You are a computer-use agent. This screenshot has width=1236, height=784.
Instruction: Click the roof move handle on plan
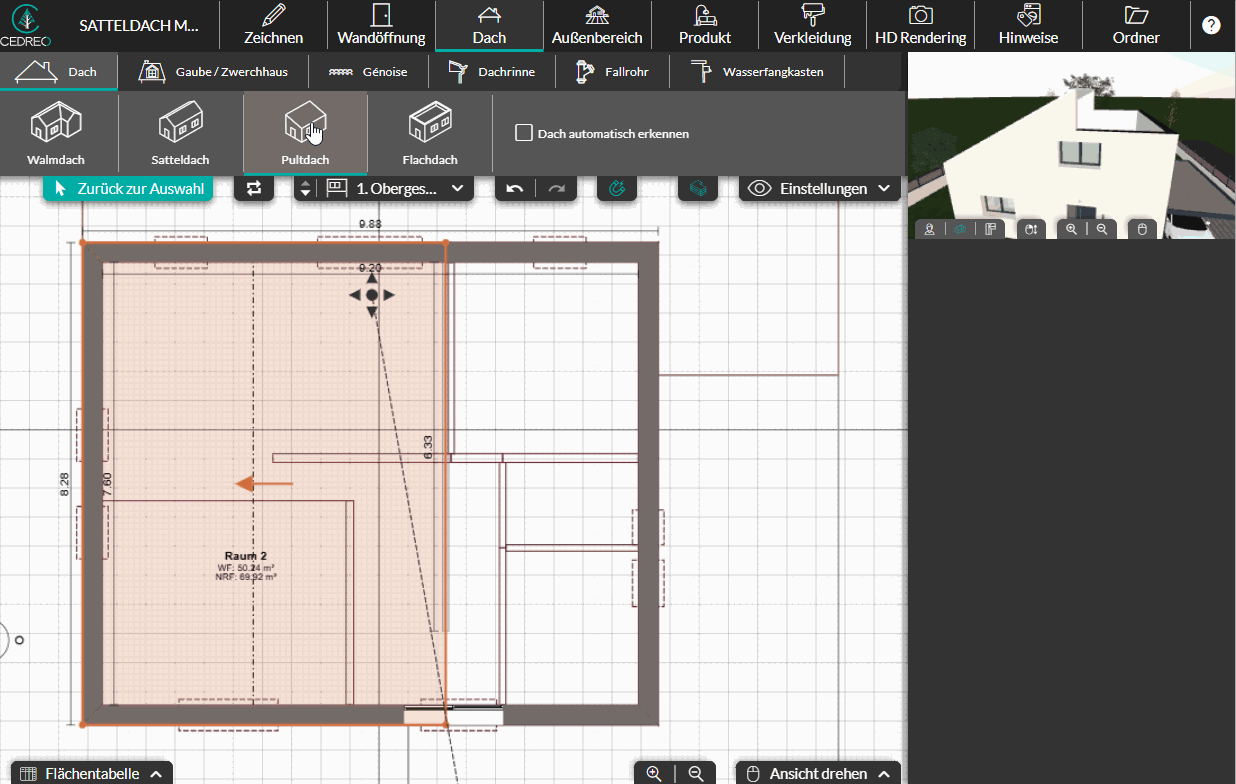pos(372,295)
